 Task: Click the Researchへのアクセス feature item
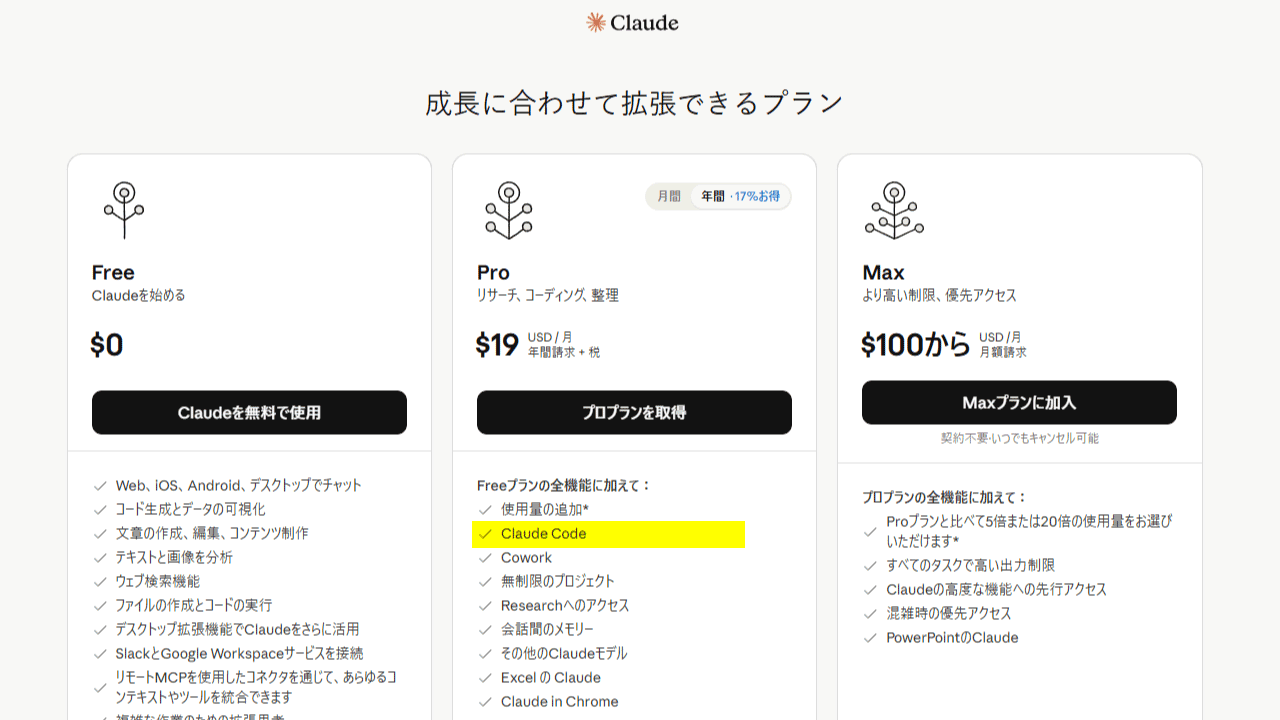(x=565, y=606)
